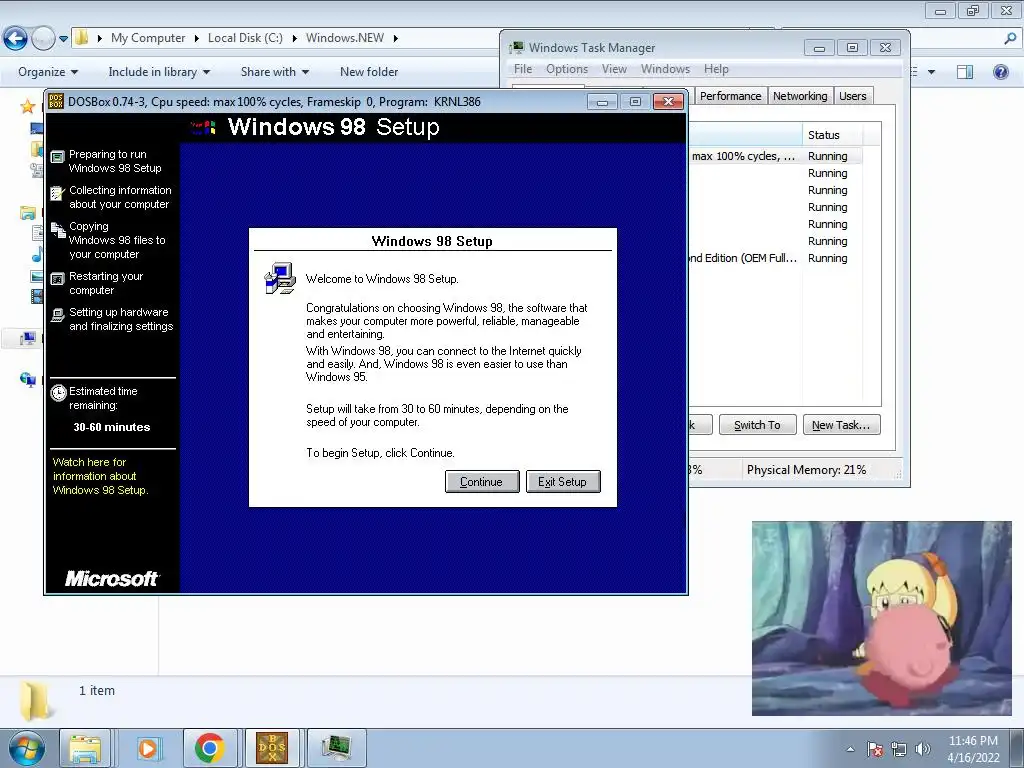Click the New Task... button

coord(841,425)
